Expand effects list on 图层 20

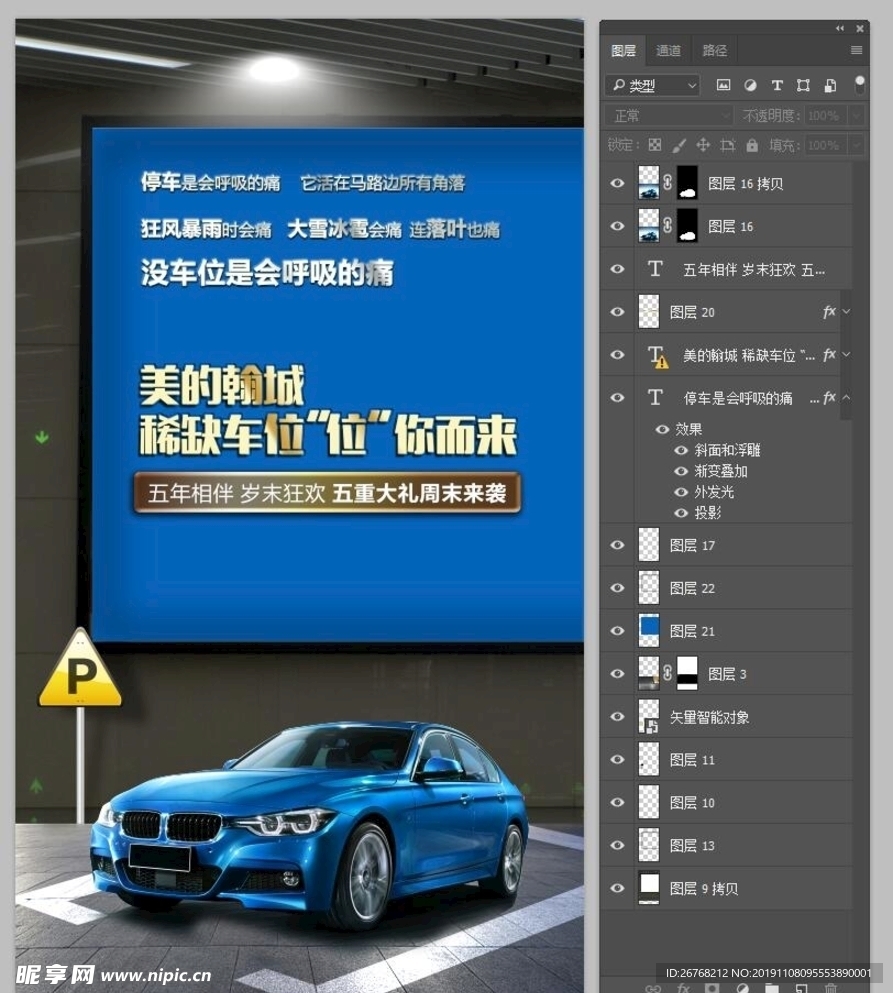coord(847,312)
